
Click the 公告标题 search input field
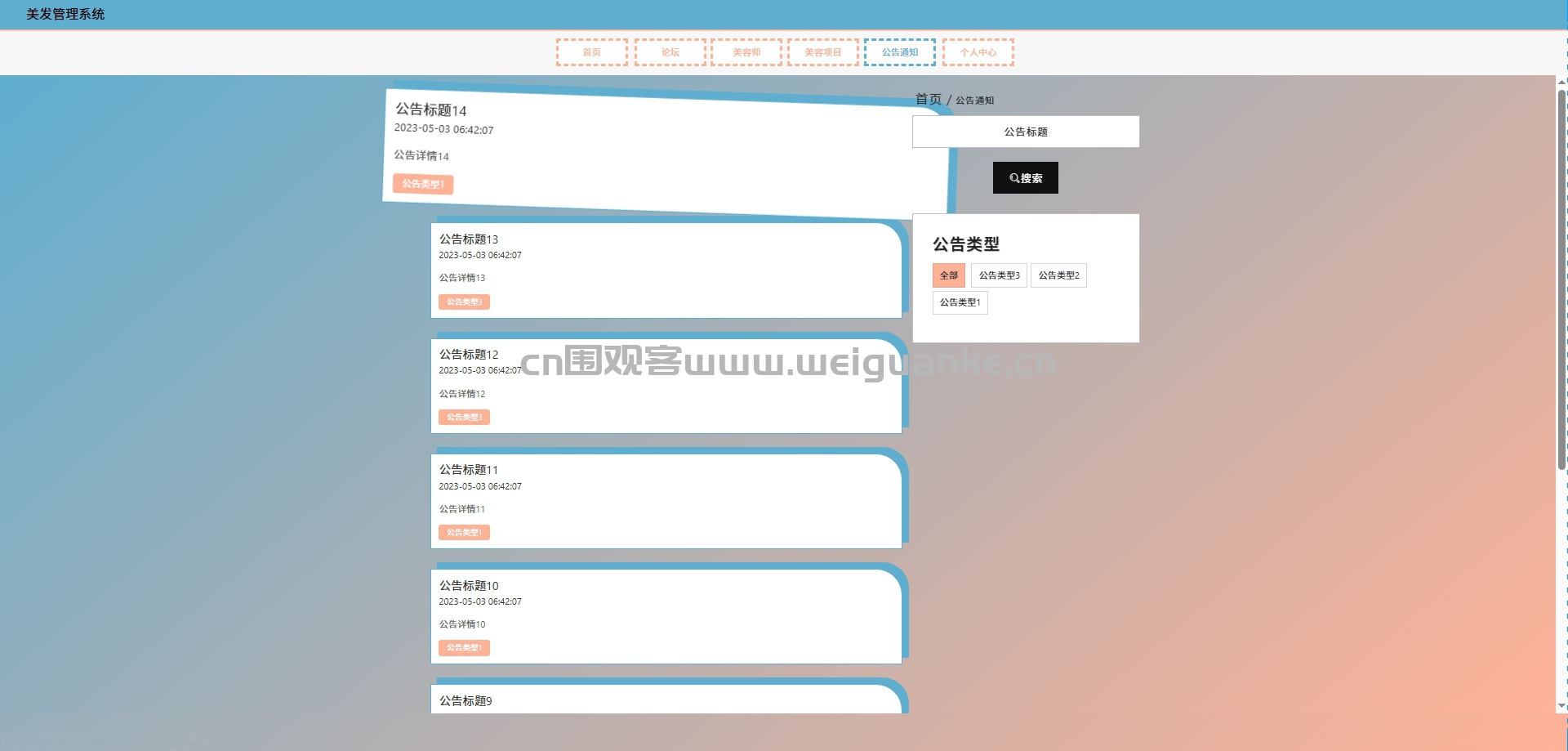(1026, 132)
